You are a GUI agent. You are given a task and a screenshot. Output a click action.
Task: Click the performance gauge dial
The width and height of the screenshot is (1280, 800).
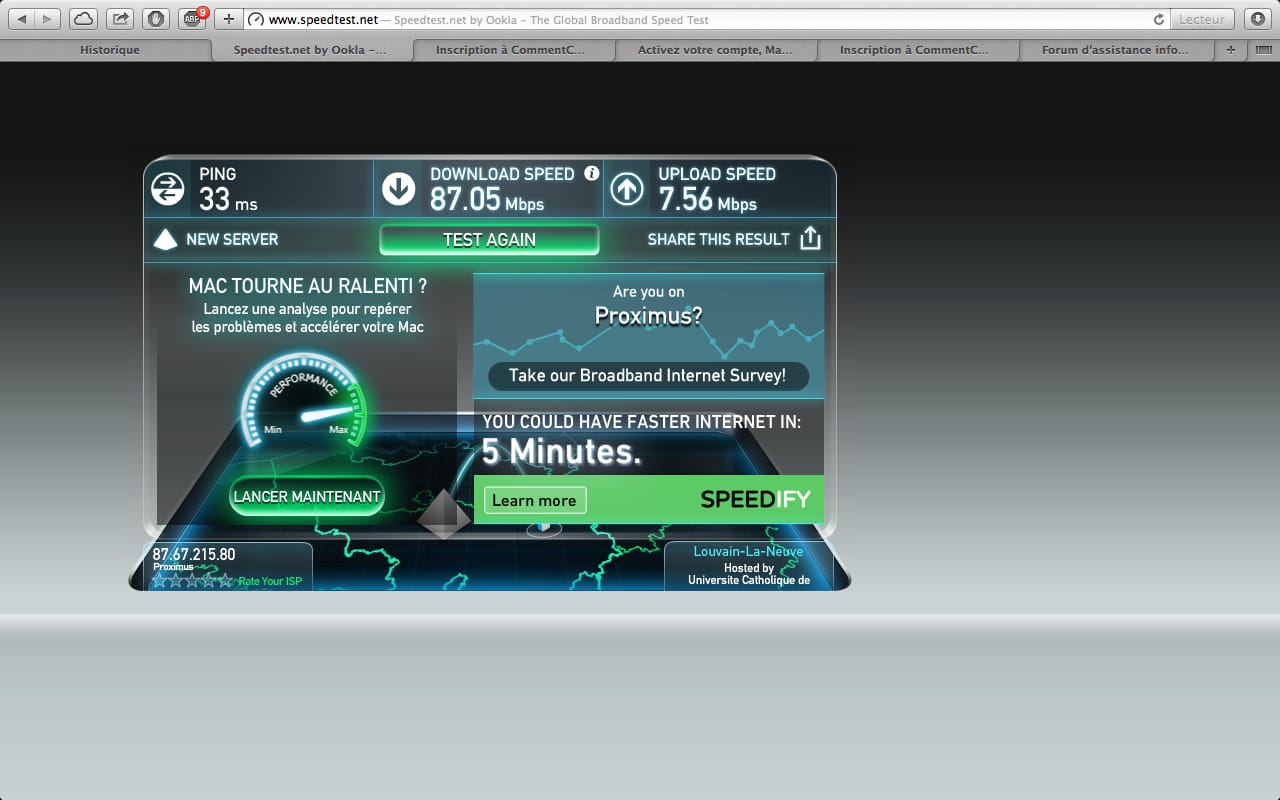point(304,398)
